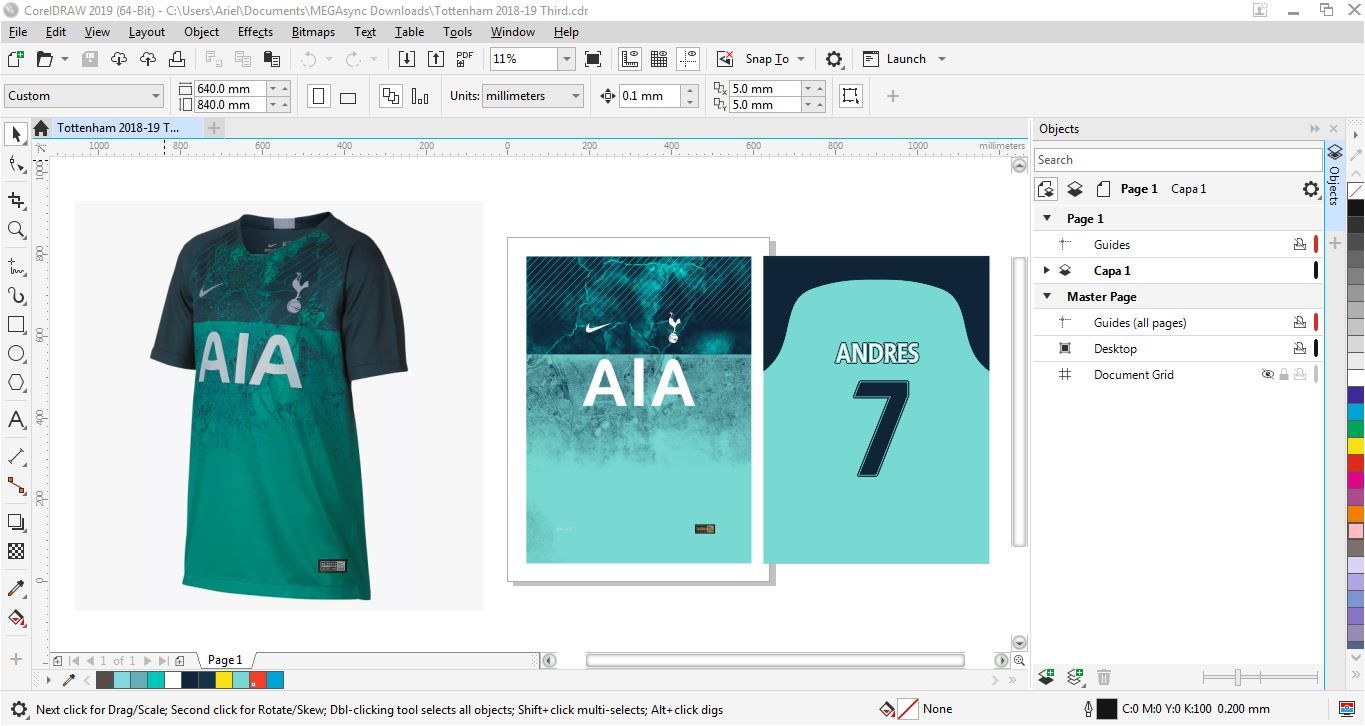
Task: Select the Ellipse tool
Action: click(16, 354)
